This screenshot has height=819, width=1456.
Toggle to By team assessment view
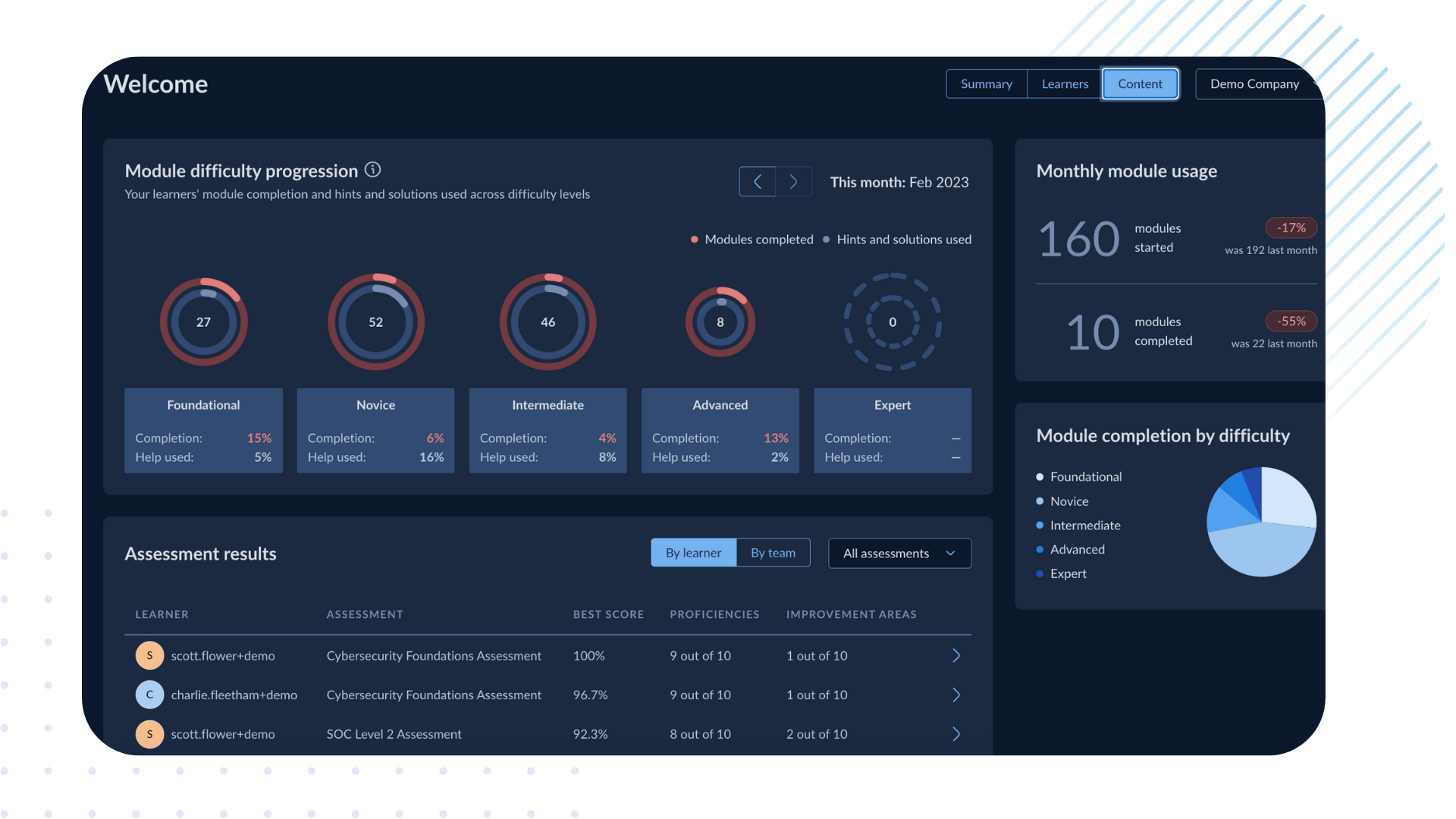773,551
